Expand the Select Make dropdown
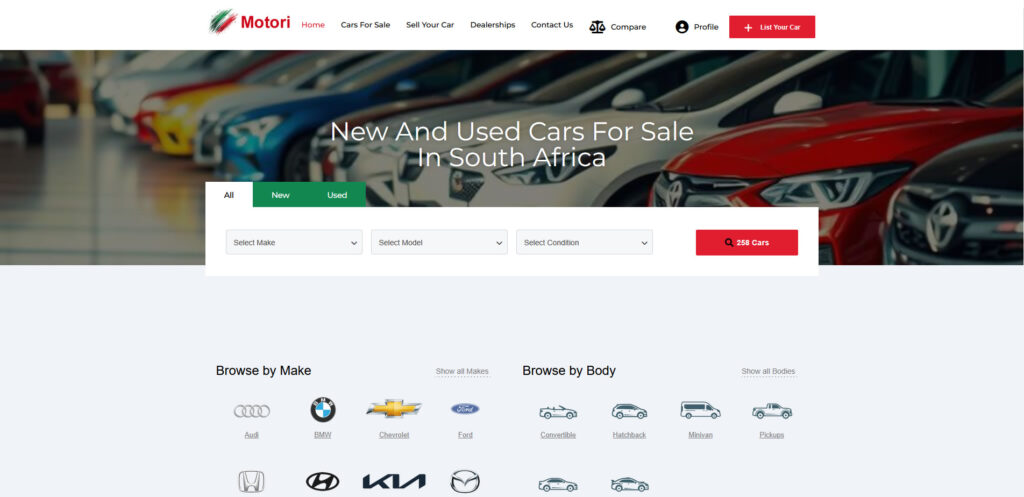This screenshot has height=497, width=1024. tap(294, 242)
